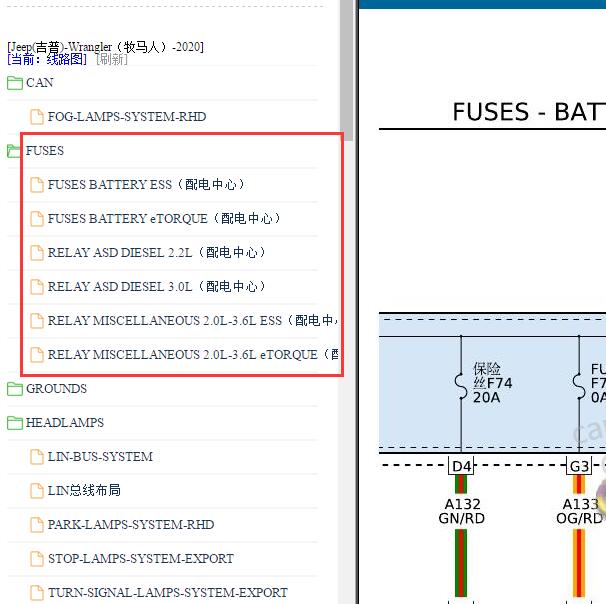The image size is (606, 604).
Task: Open FUSES BATTERY eTORQUE（配电中心）diagram
Action: click(164, 219)
